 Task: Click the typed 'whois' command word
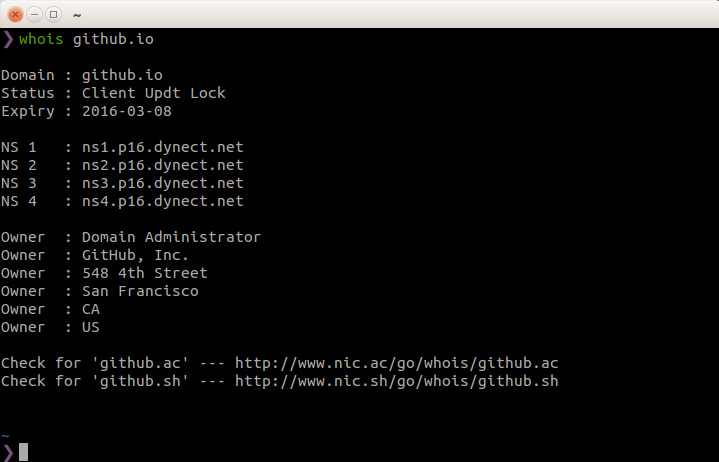click(41, 39)
